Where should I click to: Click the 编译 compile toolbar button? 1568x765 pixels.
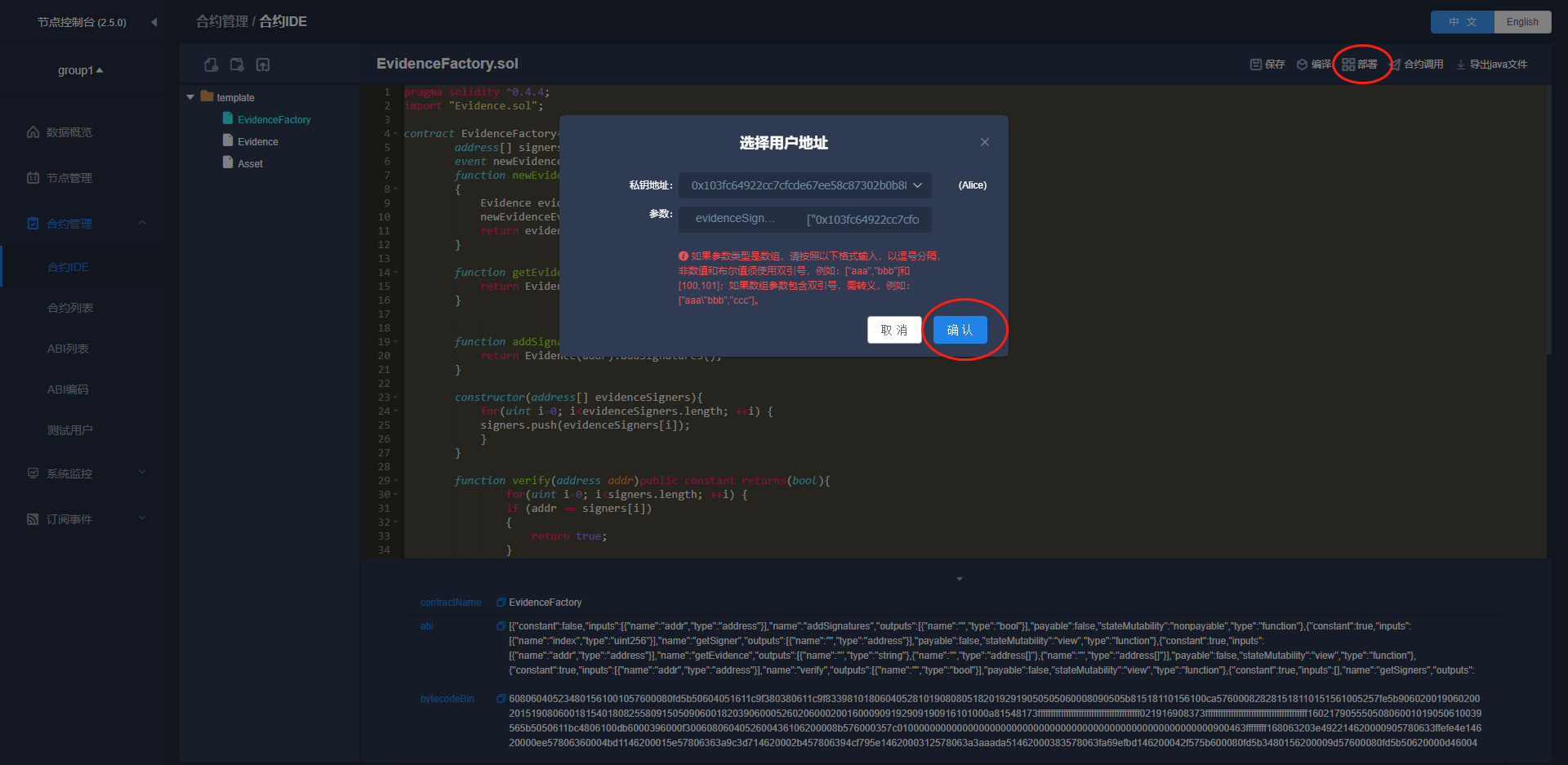(1313, 64)
